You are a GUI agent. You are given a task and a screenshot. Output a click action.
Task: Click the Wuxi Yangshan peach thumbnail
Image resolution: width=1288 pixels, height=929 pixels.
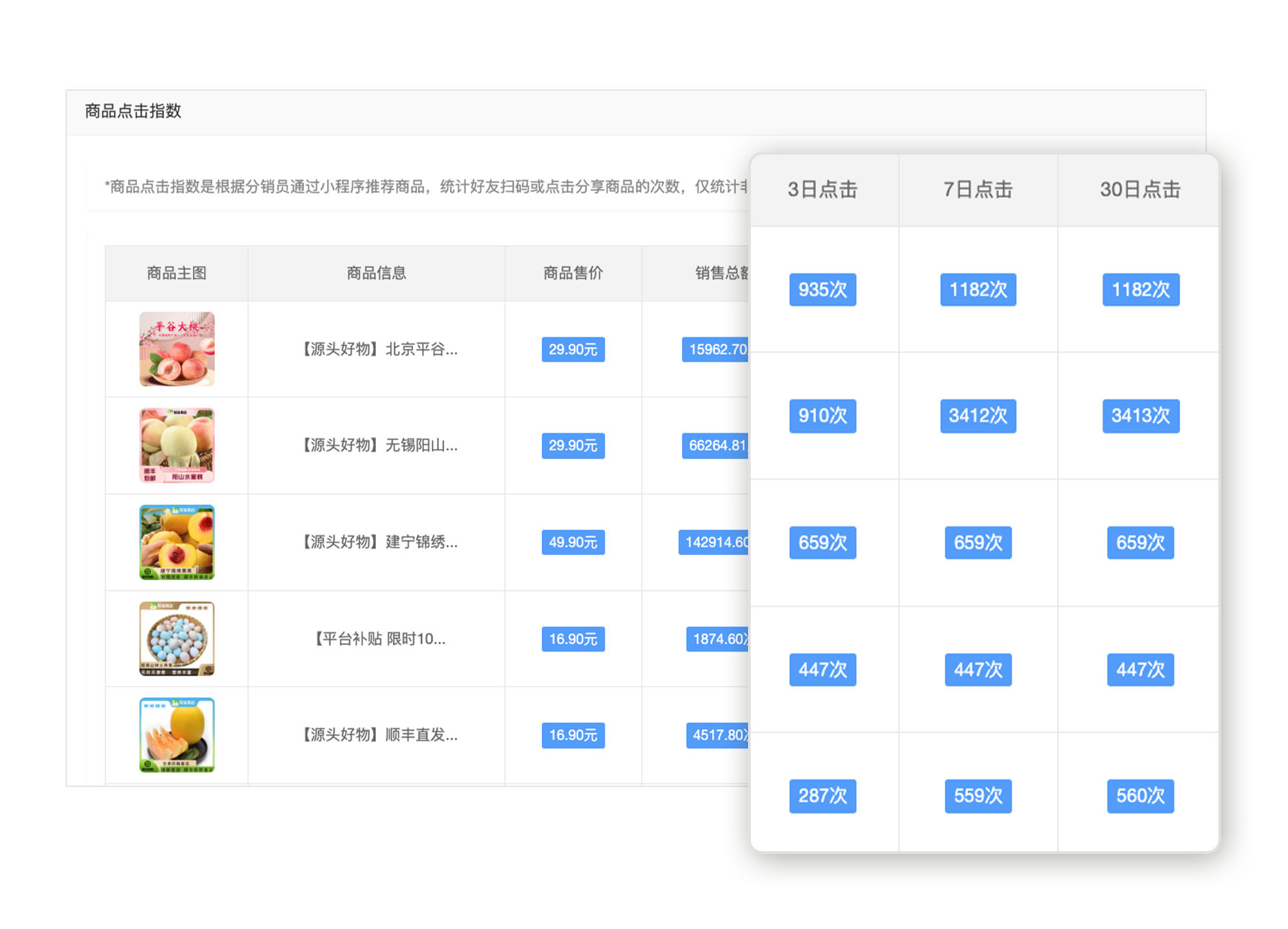pos(177,445)
